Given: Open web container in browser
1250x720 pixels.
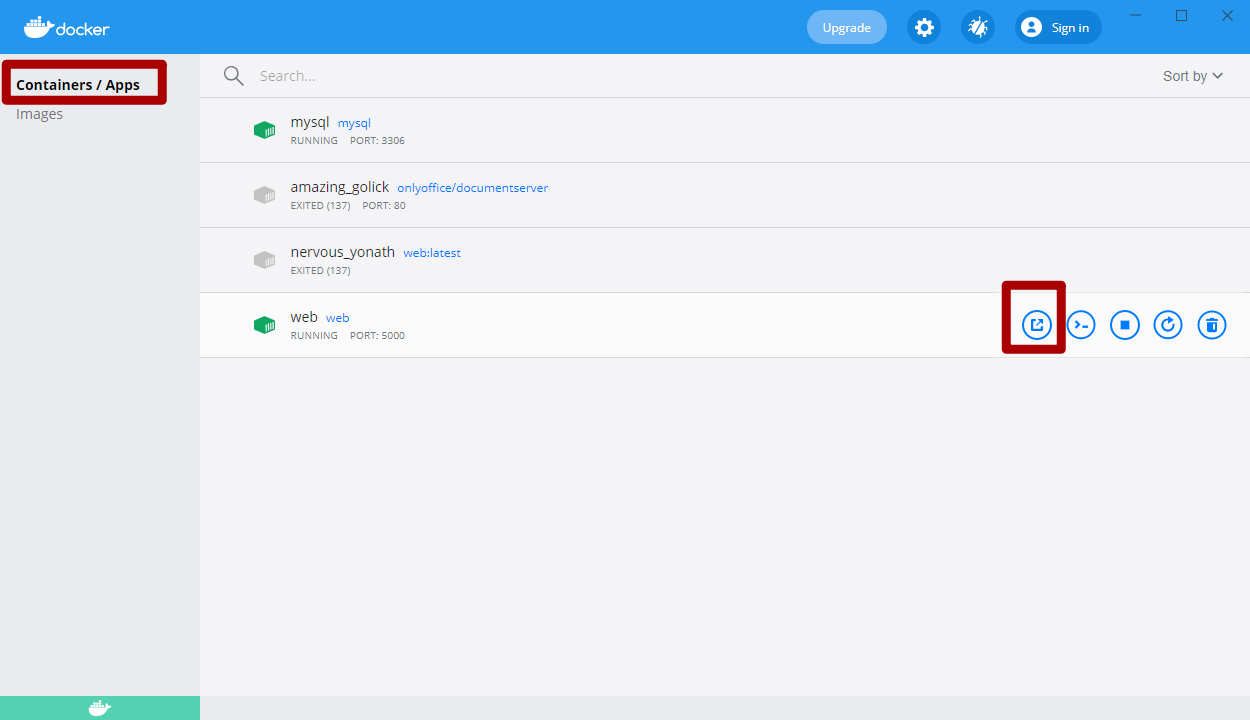Looking at the screenshot, I should [1037, 325].
